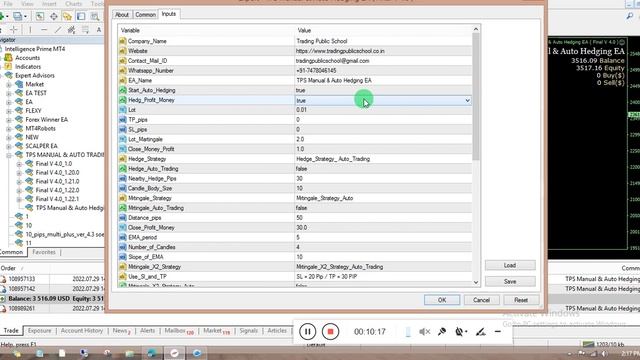The width and height of the screenshot is (640, 360).
Task: Click the connection status bars showing 1203/10 kb
Action: [x=604, y=344]
